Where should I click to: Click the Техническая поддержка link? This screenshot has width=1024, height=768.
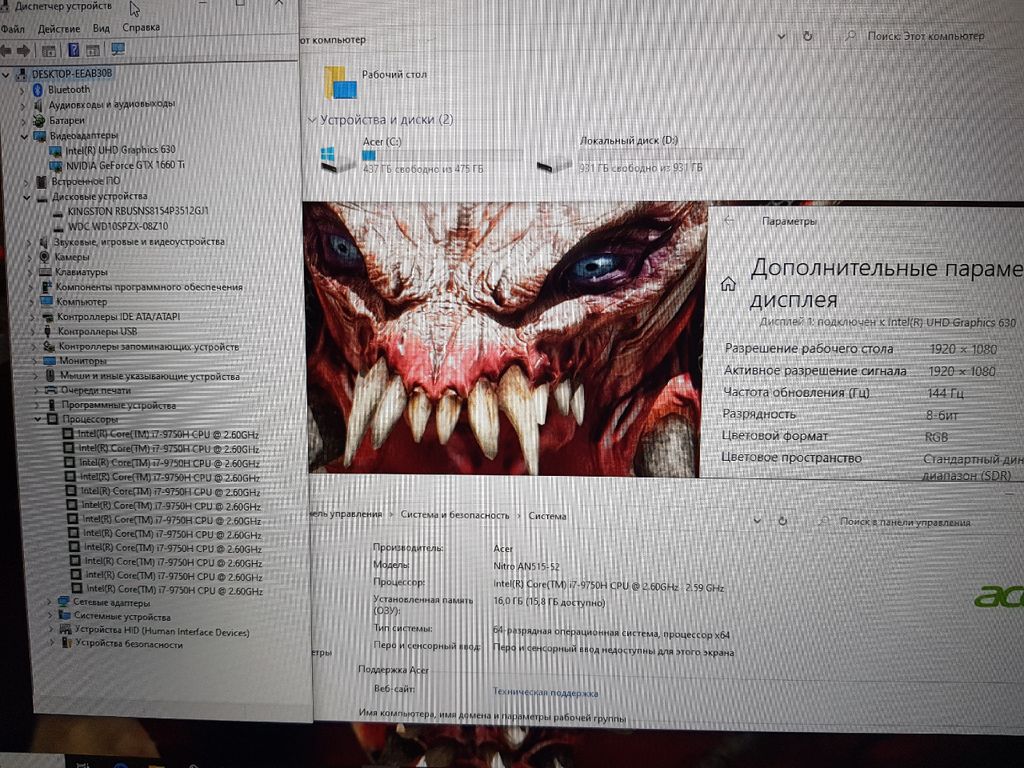coord(545,692)
